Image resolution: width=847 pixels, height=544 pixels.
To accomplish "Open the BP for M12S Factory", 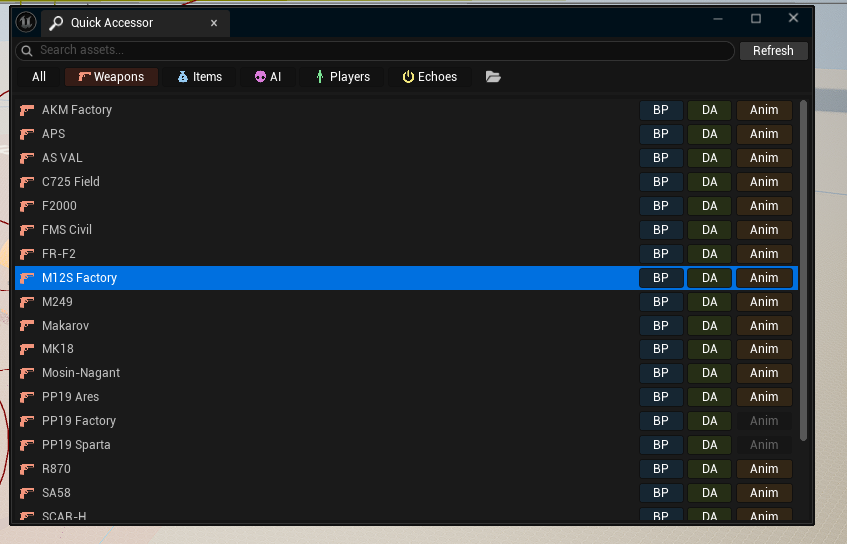I will pyautogui.click(x=661, y=278).
